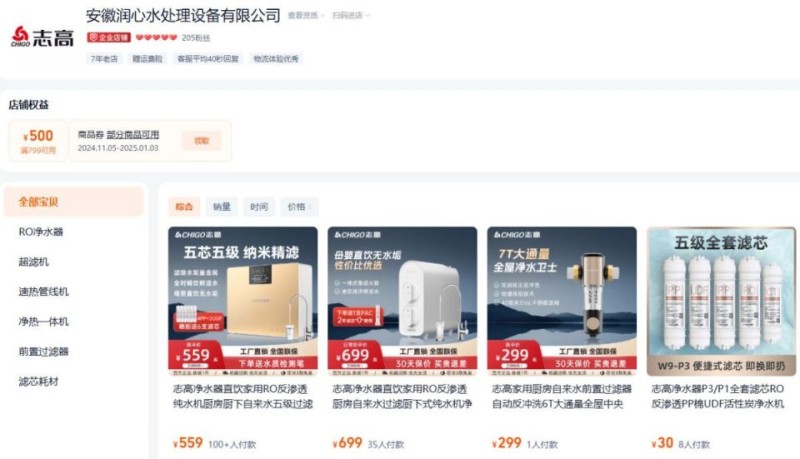
Task: Click the red hearts store rating
Action: click(x=156, y=37)
